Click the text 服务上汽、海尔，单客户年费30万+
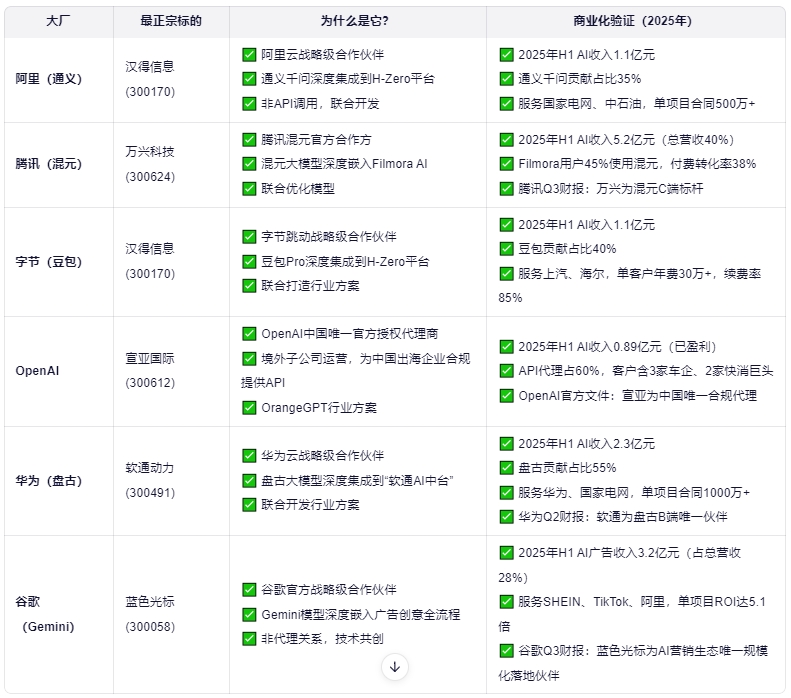This screenshot has width=791, height=698. point(615,273)
